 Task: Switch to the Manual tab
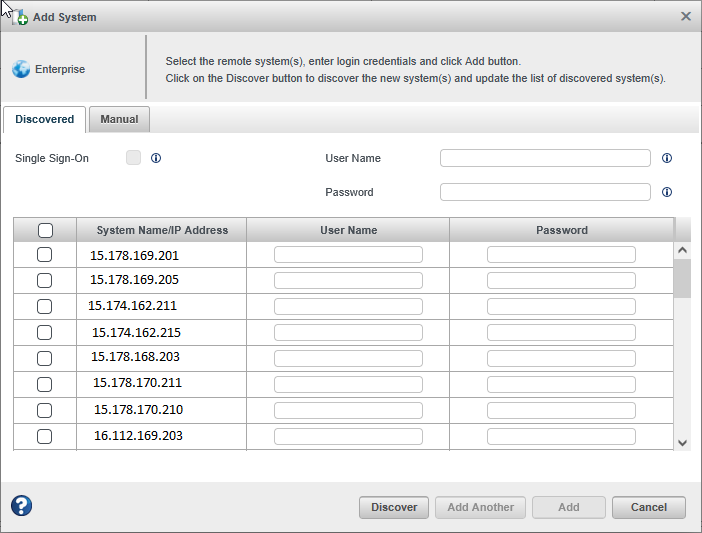click(119, 119)
